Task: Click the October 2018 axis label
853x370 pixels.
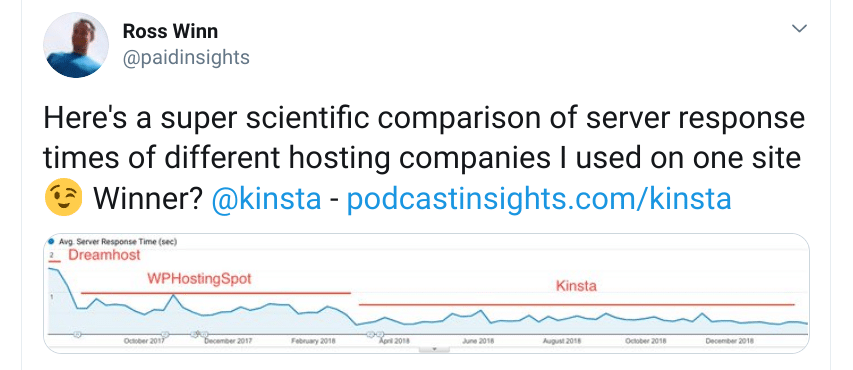Action: point(646,341)
